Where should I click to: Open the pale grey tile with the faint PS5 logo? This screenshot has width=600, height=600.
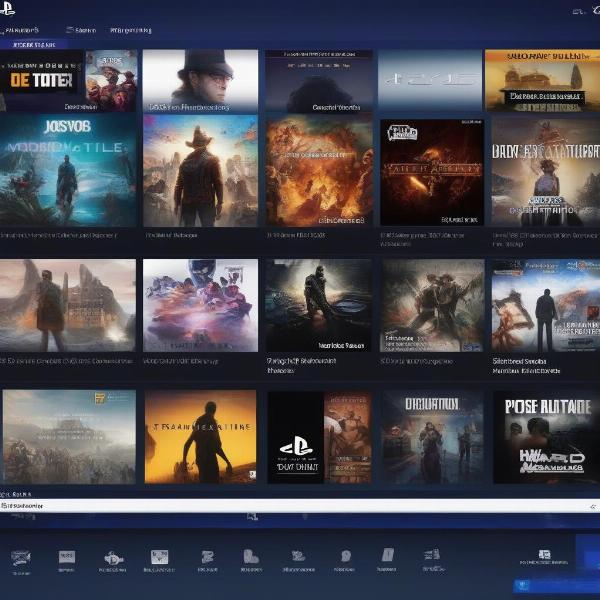coord(430,80)
